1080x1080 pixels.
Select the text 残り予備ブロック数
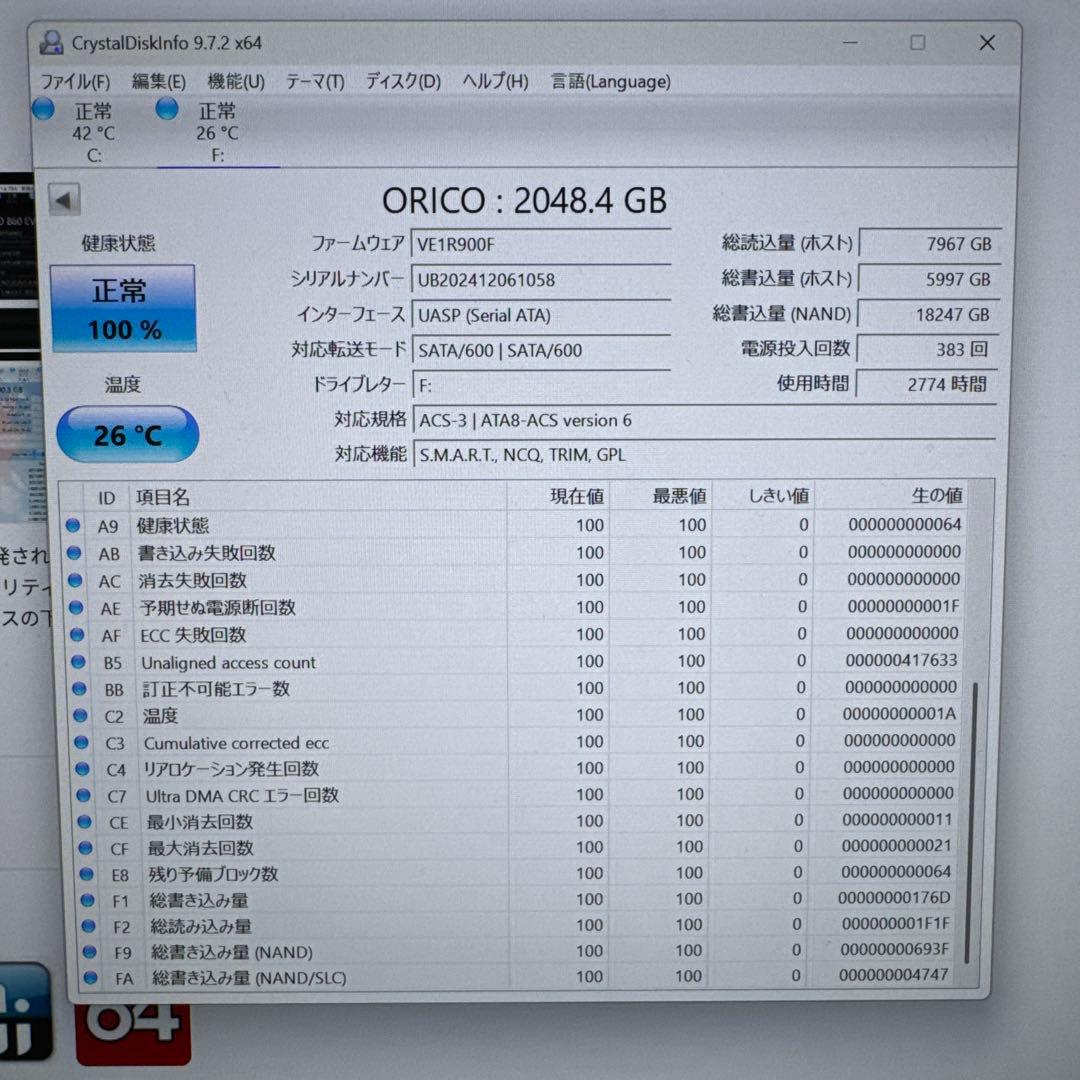pyautogui.click(x=214, y=874)
